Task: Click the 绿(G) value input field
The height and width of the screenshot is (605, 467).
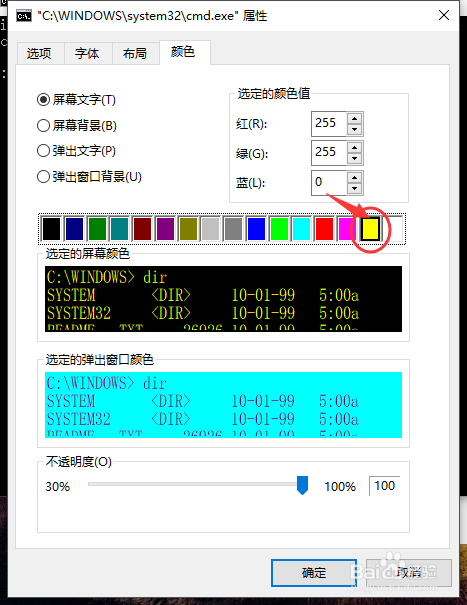Action: [329, 152]
